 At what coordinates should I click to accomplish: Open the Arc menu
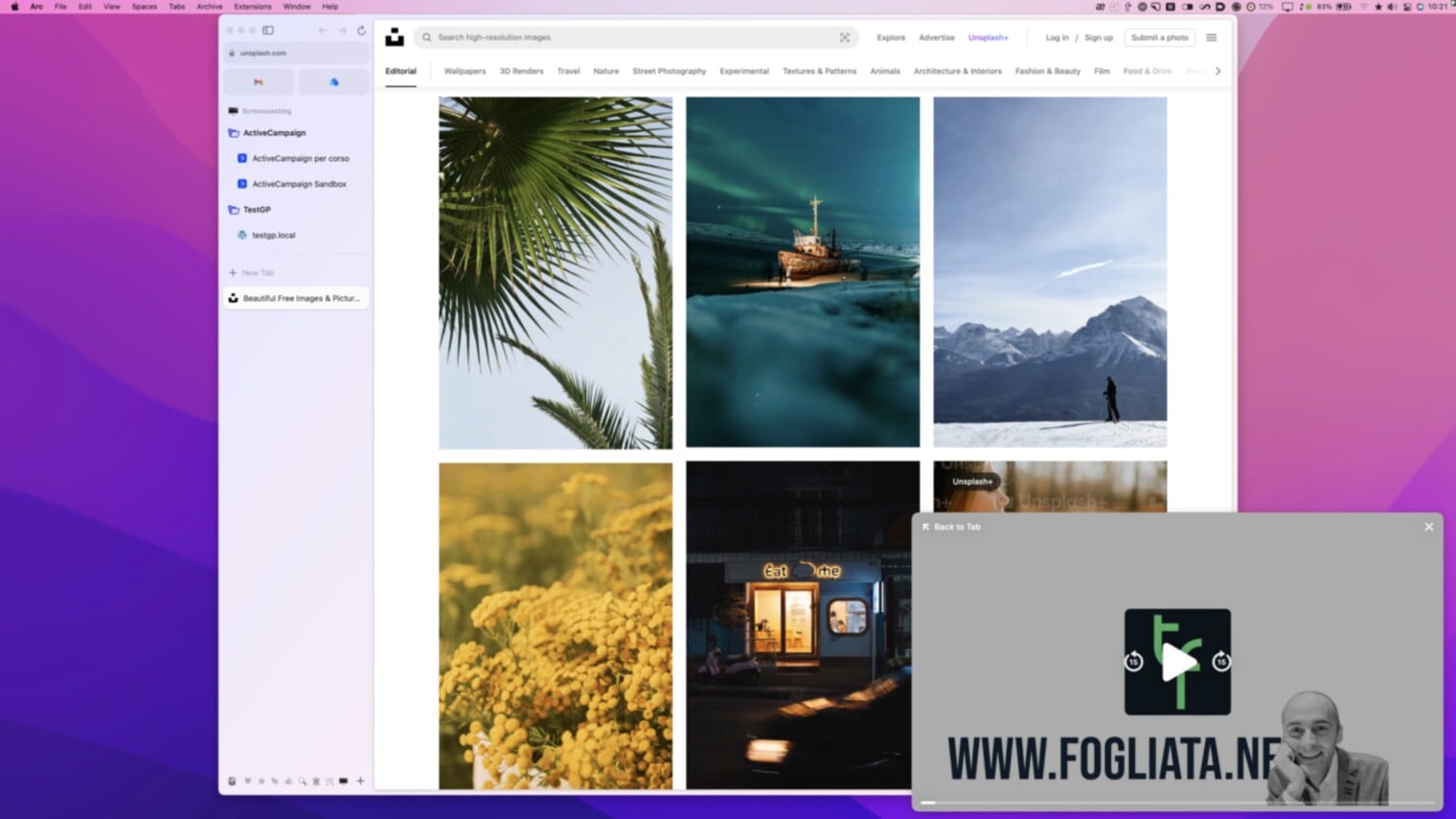point(36,7)
